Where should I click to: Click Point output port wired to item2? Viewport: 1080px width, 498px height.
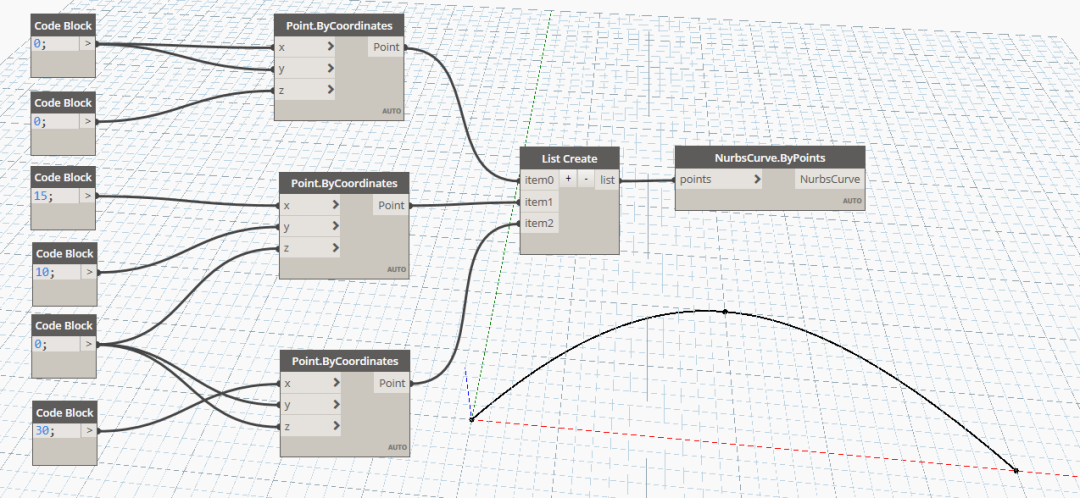click(x=393, y=383)
